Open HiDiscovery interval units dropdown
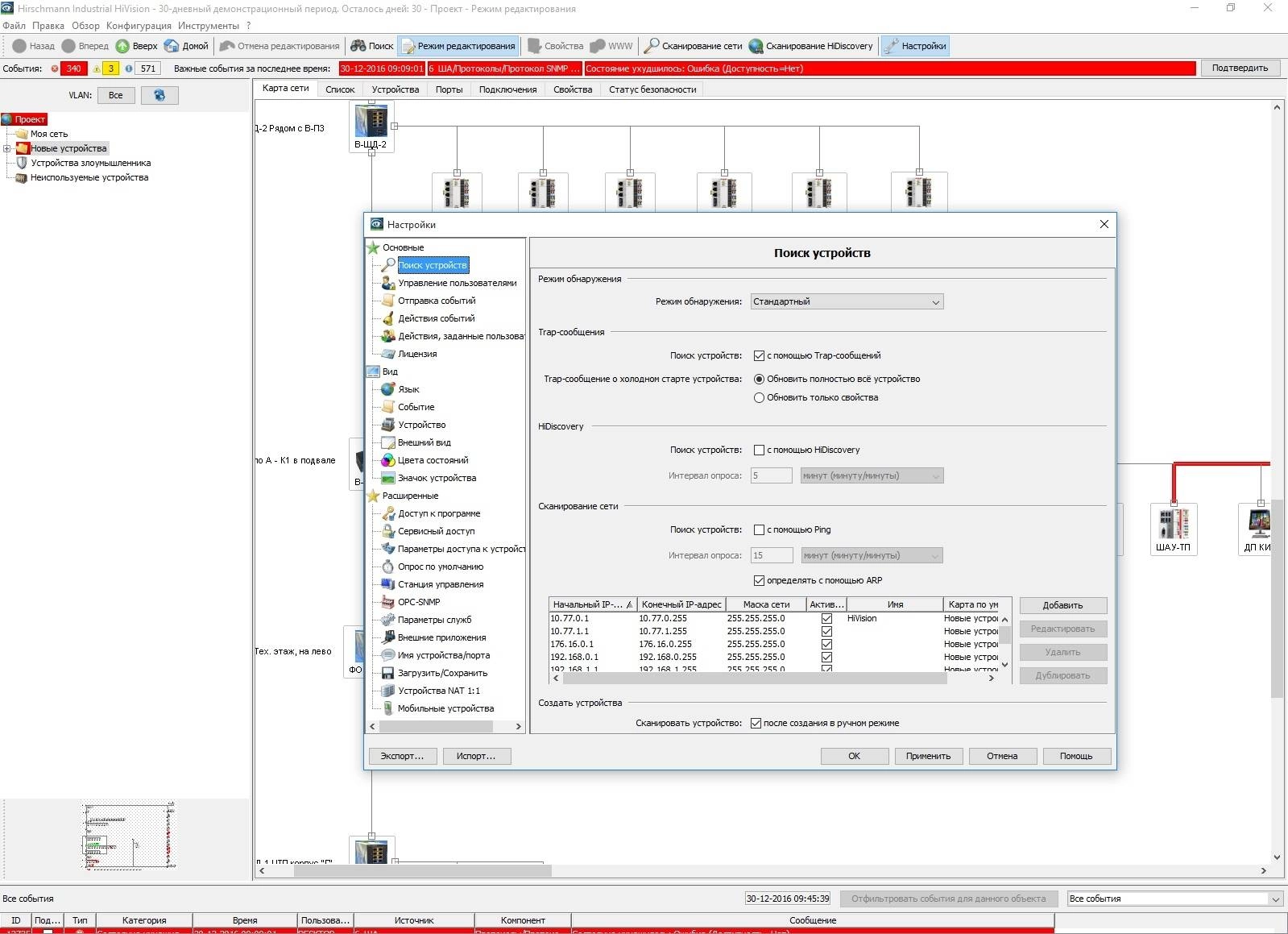The width and height of the screenshot is (1288, 934). (872, 475)
